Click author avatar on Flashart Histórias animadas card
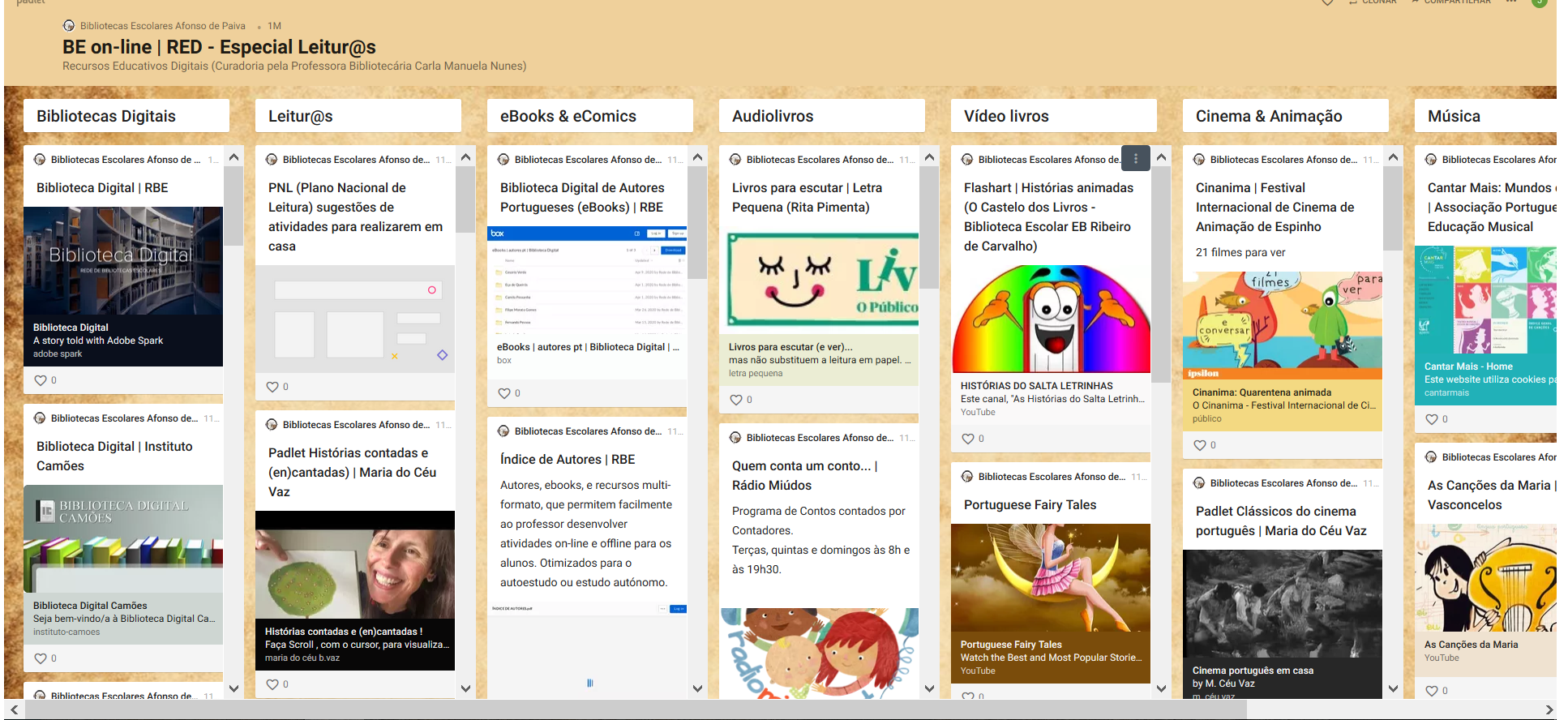The image size is (1568, 720). 967,160
